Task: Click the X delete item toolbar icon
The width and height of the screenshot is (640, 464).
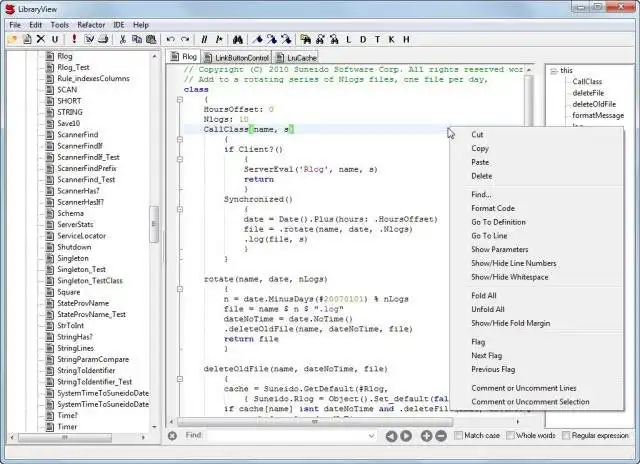Action: coord(40,39)
